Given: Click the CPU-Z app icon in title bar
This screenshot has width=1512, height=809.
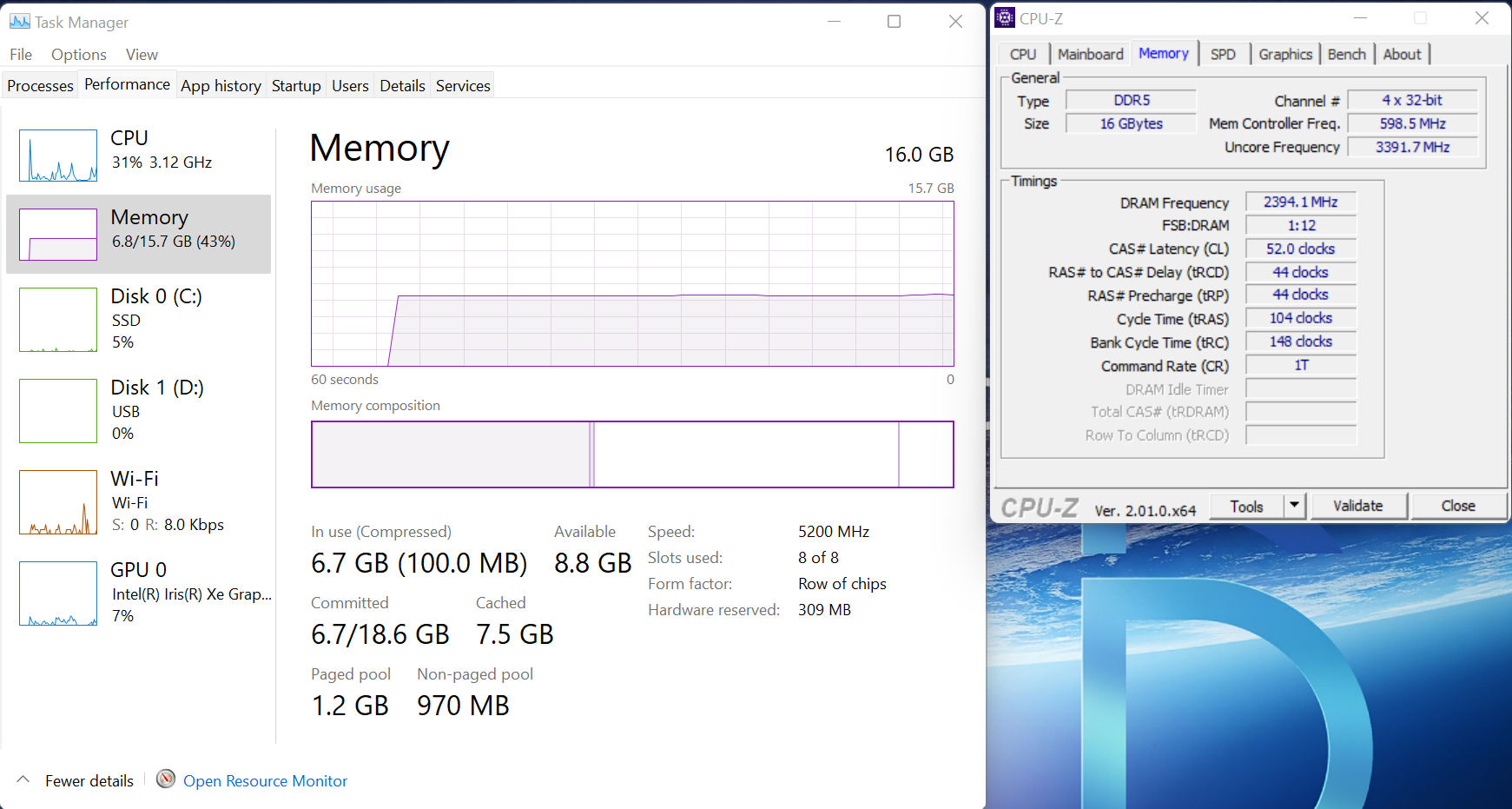Looking at the screenshot, I should click(1005, 18).
